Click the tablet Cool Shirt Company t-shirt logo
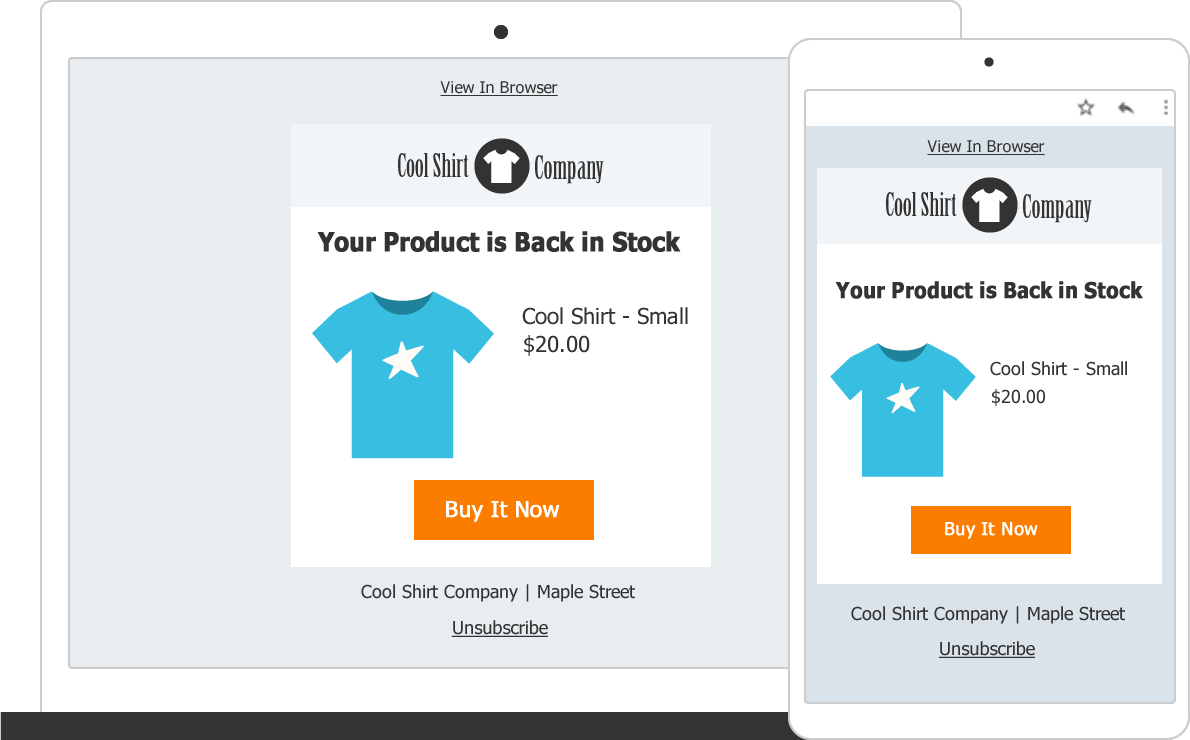 click(989, 206)
